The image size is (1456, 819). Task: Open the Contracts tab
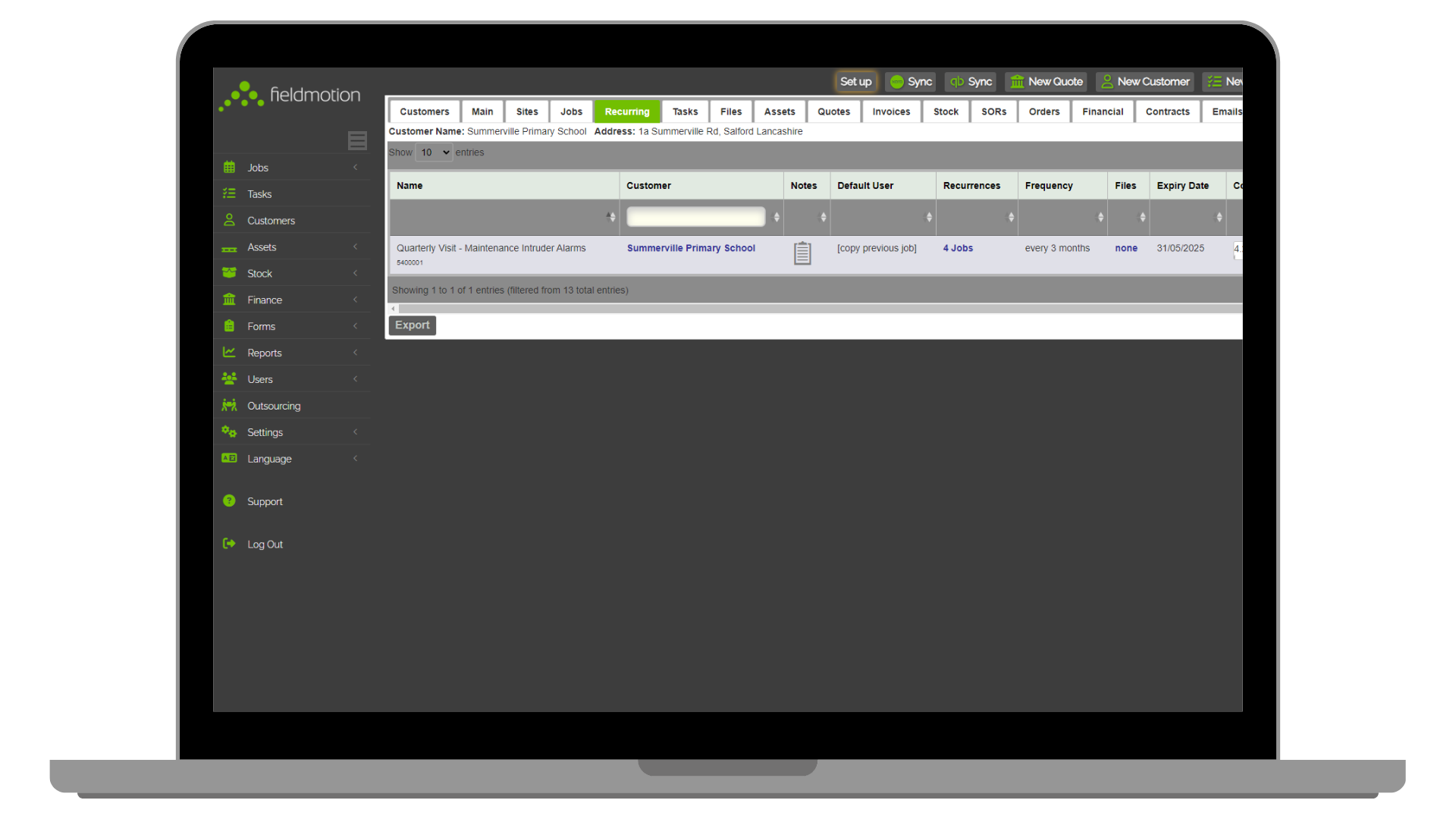click(x=1166, y=111)
